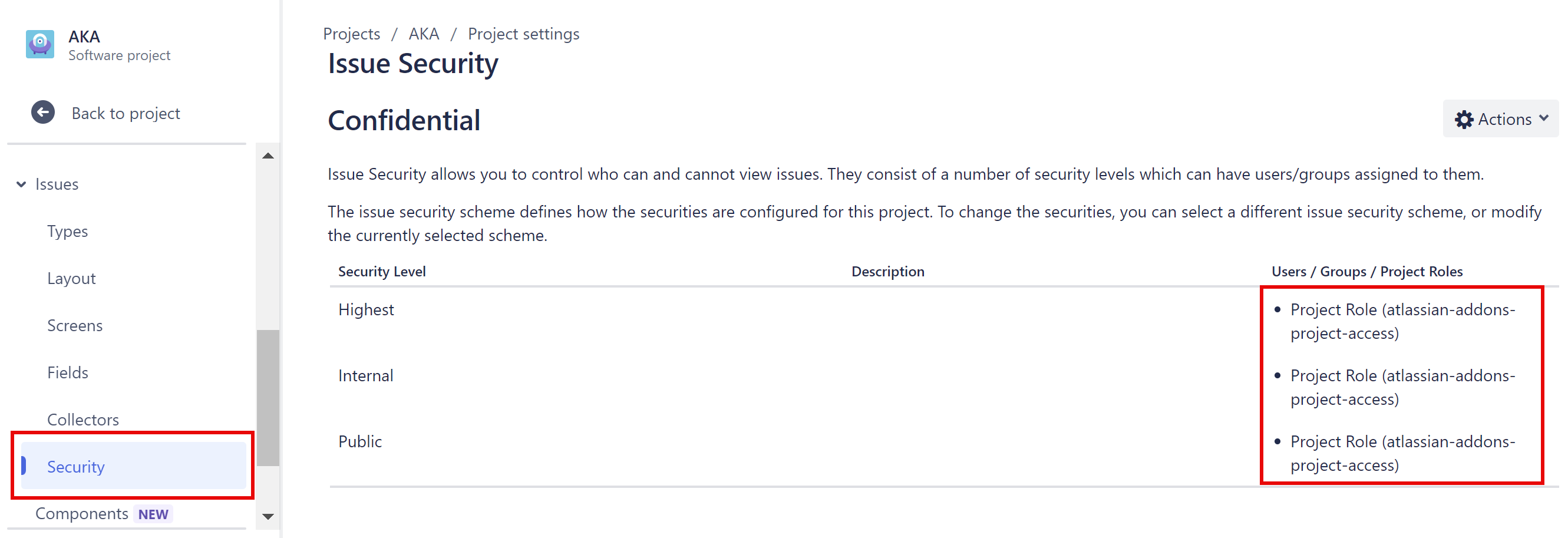1568x538 pixels.
Task: Click the Components sidebar item
Action: point(81,513)
